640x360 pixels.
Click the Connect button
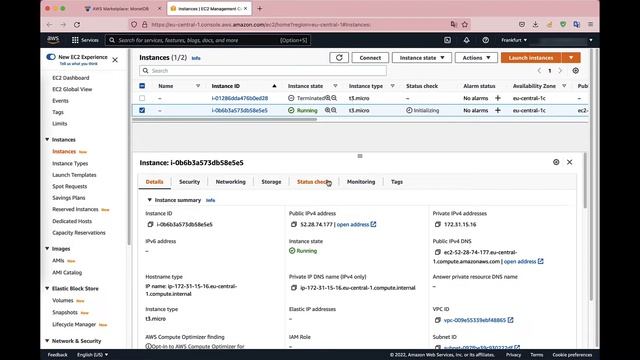[x=370, y=58]
